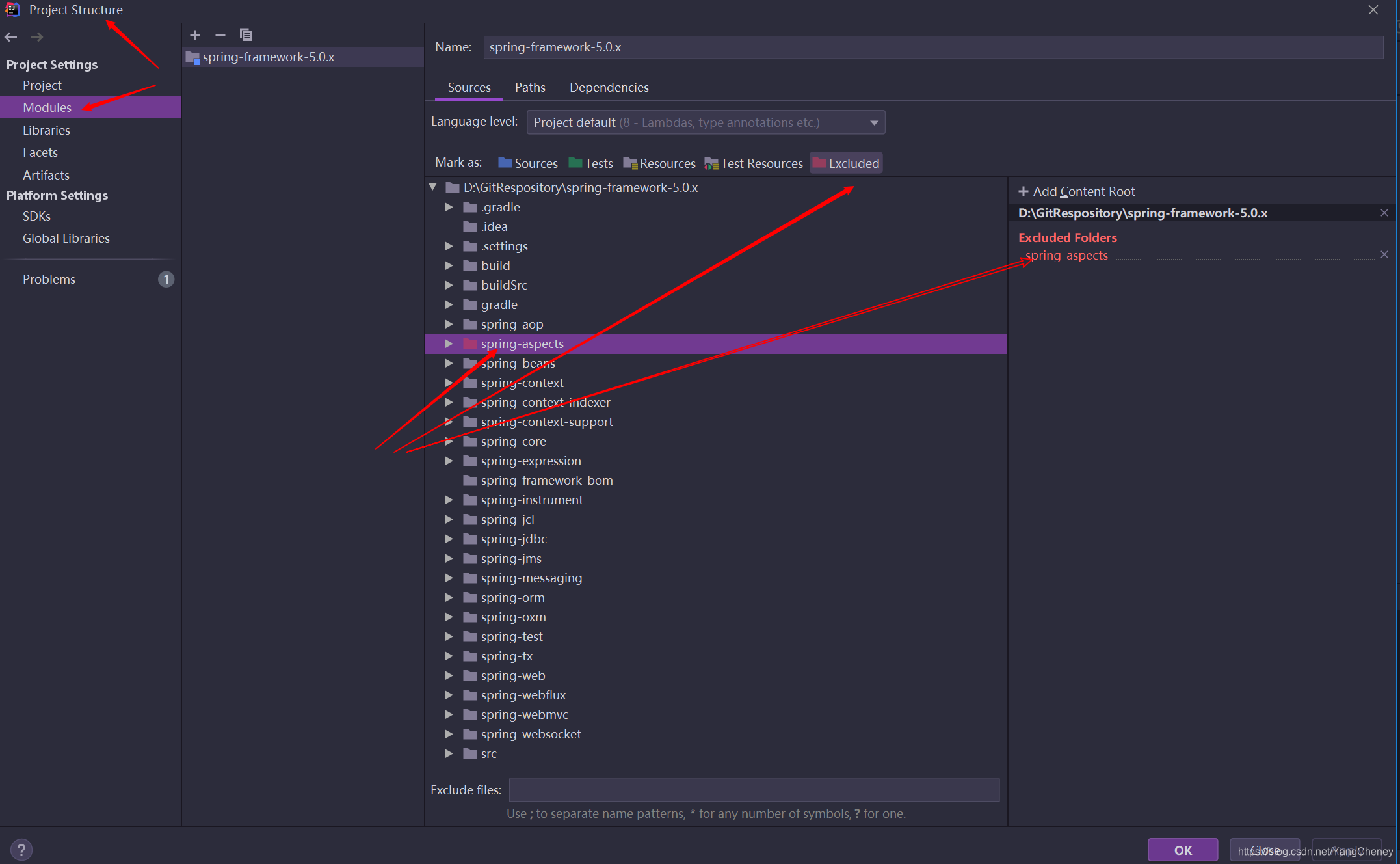Screen dimensions: 1400x864
Task: Click the navigate back arrow icon
Action: (11, 36)
